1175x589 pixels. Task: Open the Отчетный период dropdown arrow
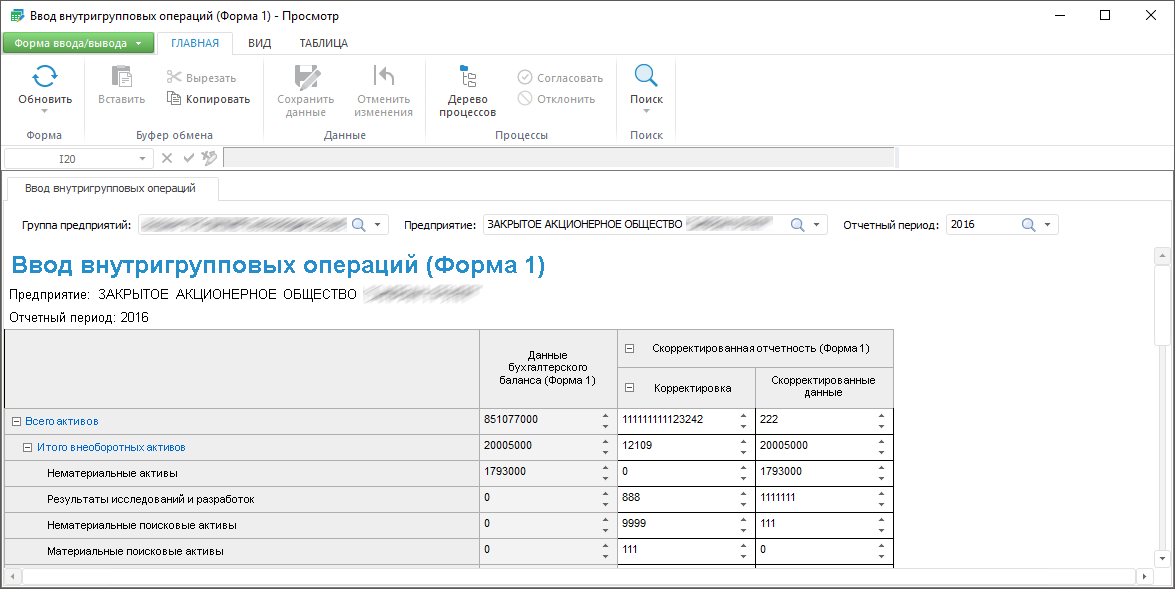pos(1047,225)
